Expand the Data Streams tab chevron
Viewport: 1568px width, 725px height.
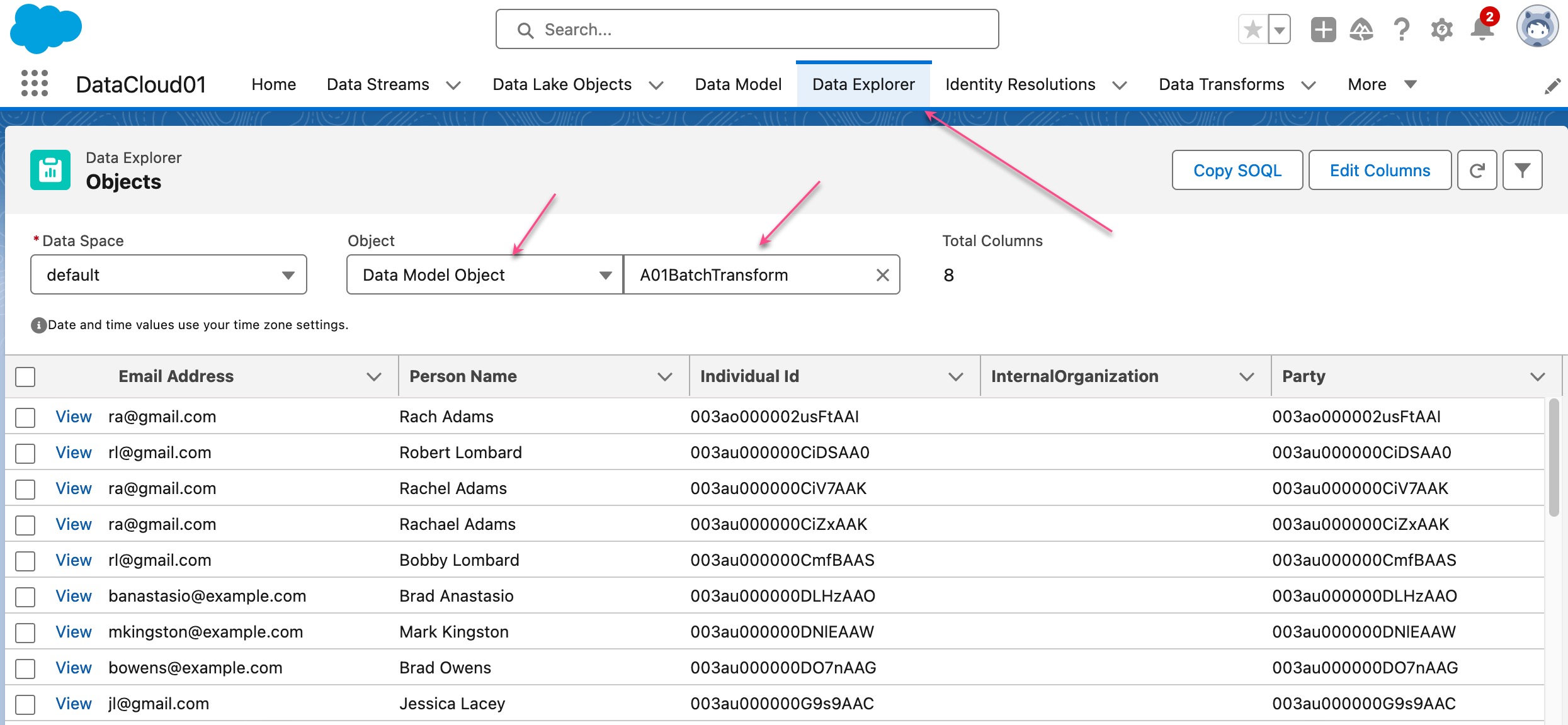[x=453, y=85]
